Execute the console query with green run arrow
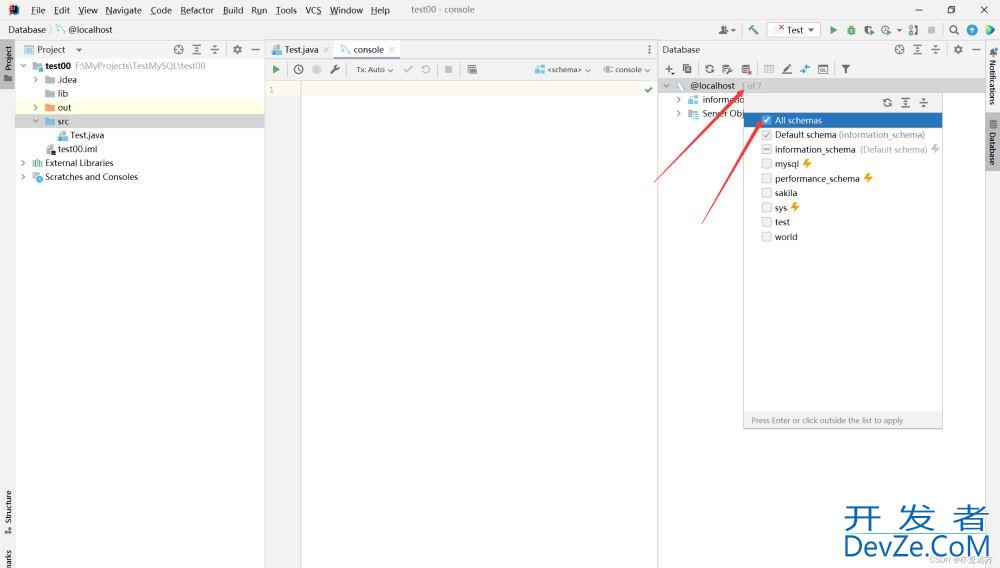This screenshot has width=1000, height=568. pos(276,69)
